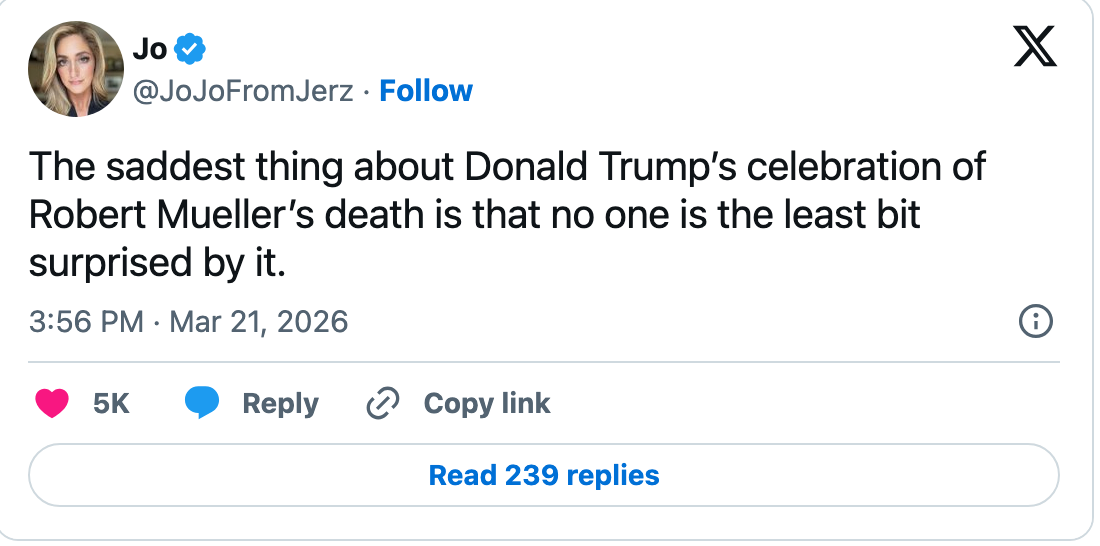Click the display name Jo
This screenshot has height=546, width=1100.
149,47
